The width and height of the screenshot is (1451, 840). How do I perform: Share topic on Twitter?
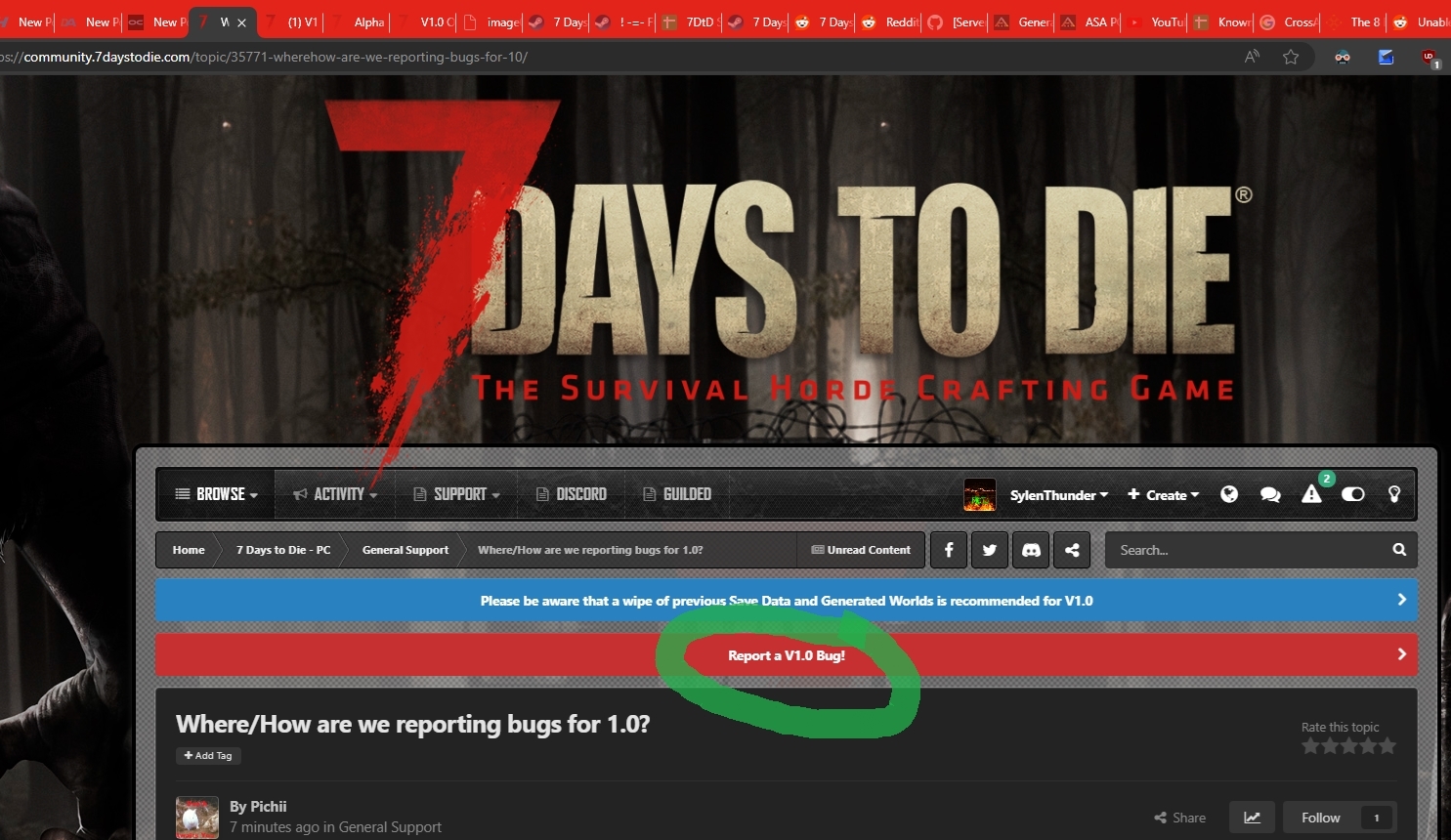click(x=990, y=550)
